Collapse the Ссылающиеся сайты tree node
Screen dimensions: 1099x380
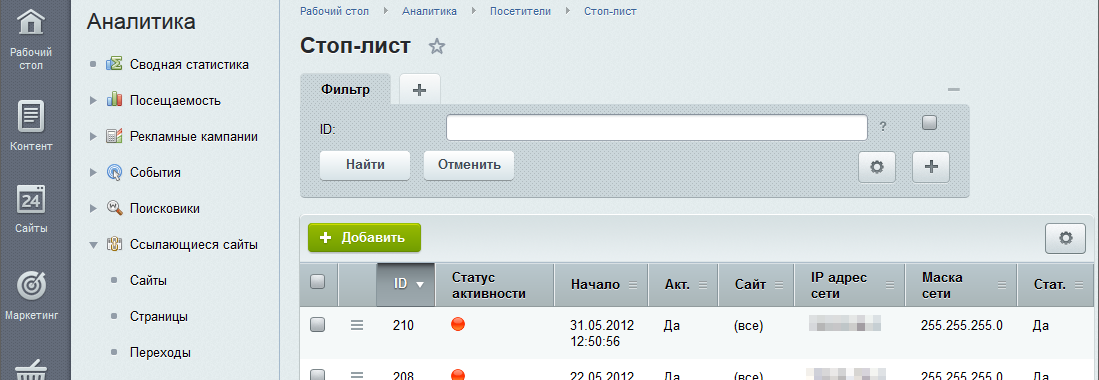pos(93,245)
